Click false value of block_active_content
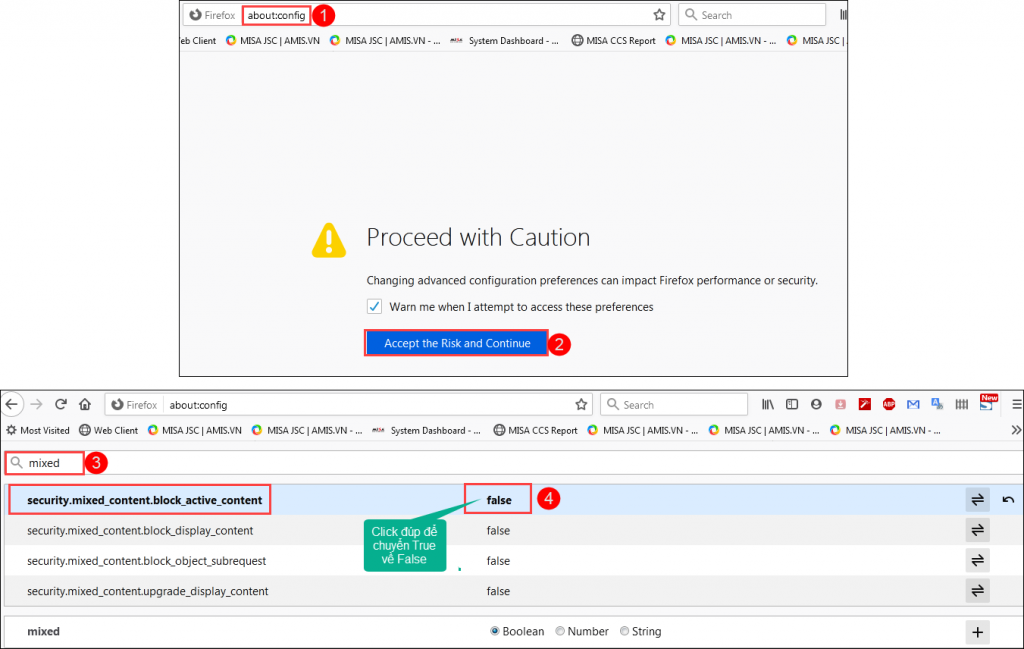 499,500
